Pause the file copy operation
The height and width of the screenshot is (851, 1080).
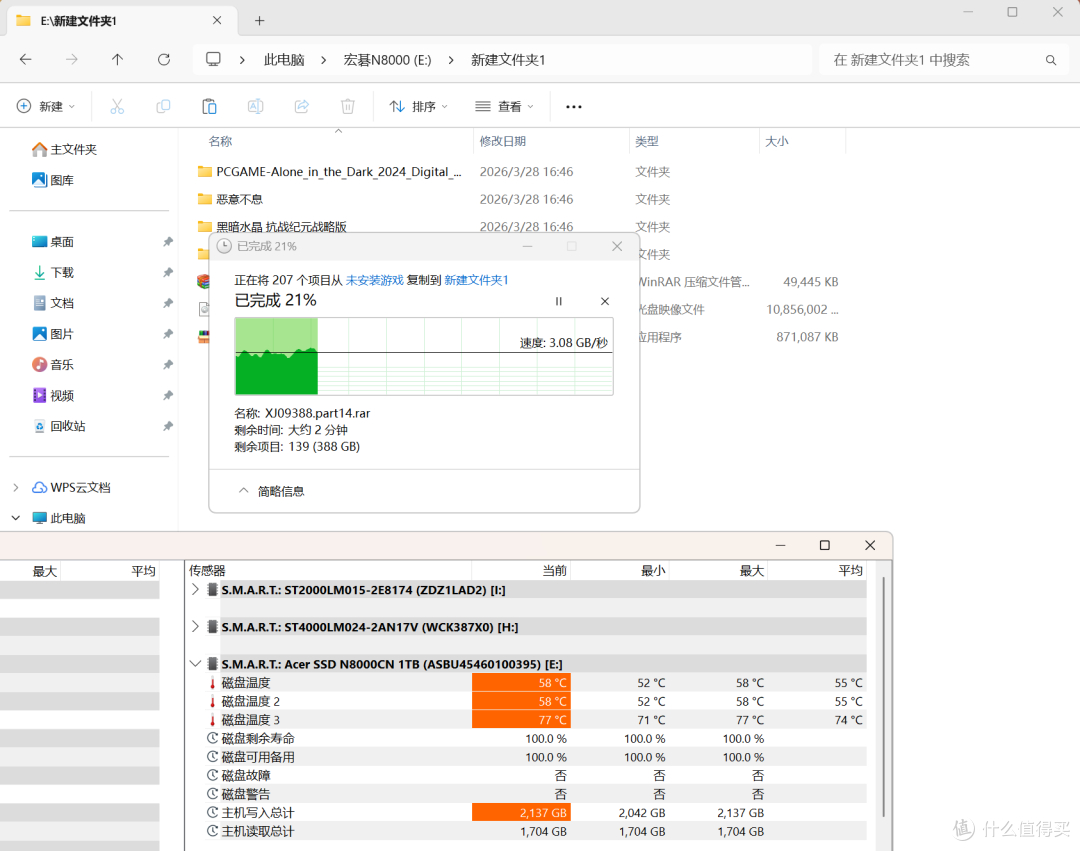[559, 302]
